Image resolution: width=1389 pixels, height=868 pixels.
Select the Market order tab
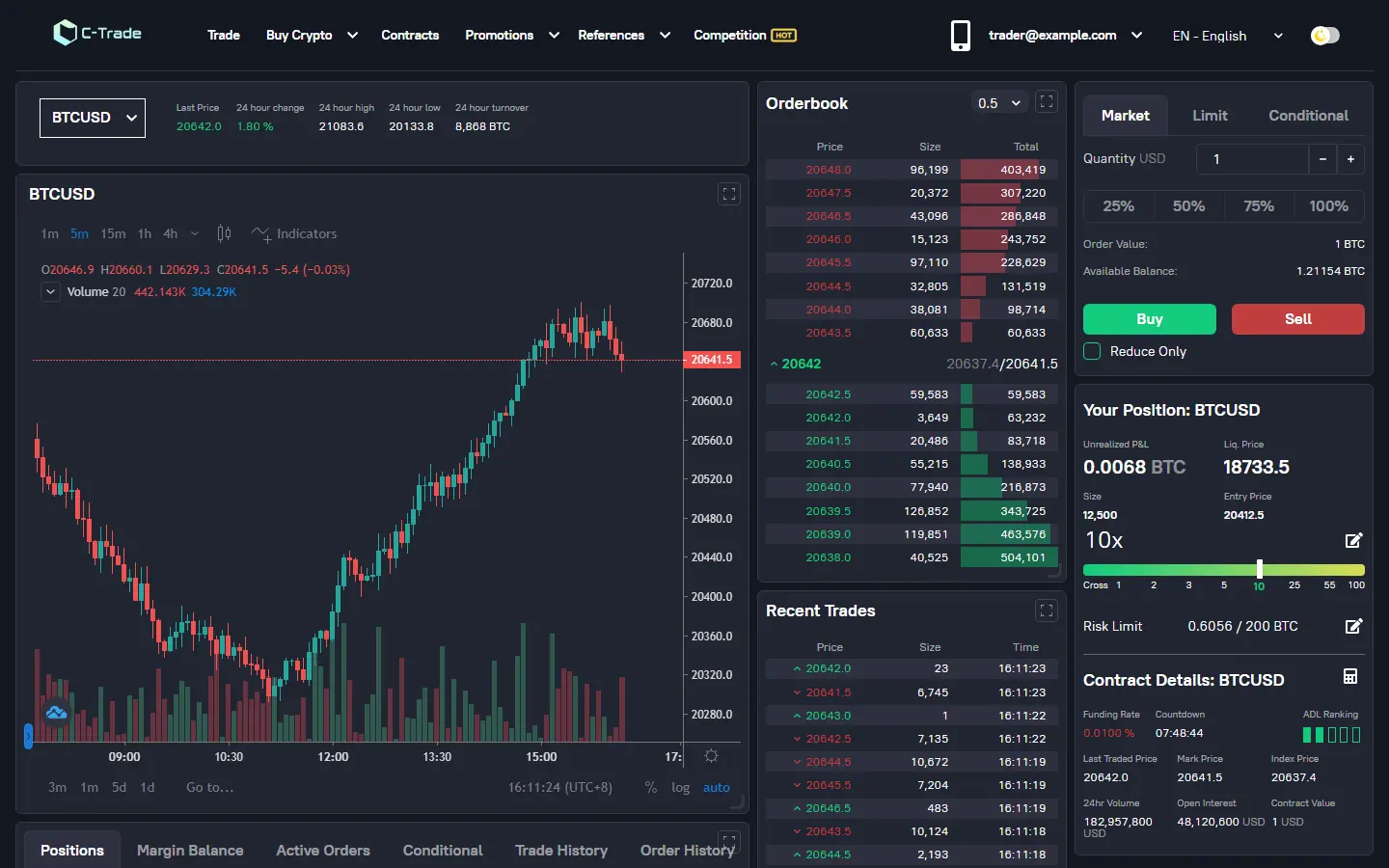click(x=1126, y=116)
